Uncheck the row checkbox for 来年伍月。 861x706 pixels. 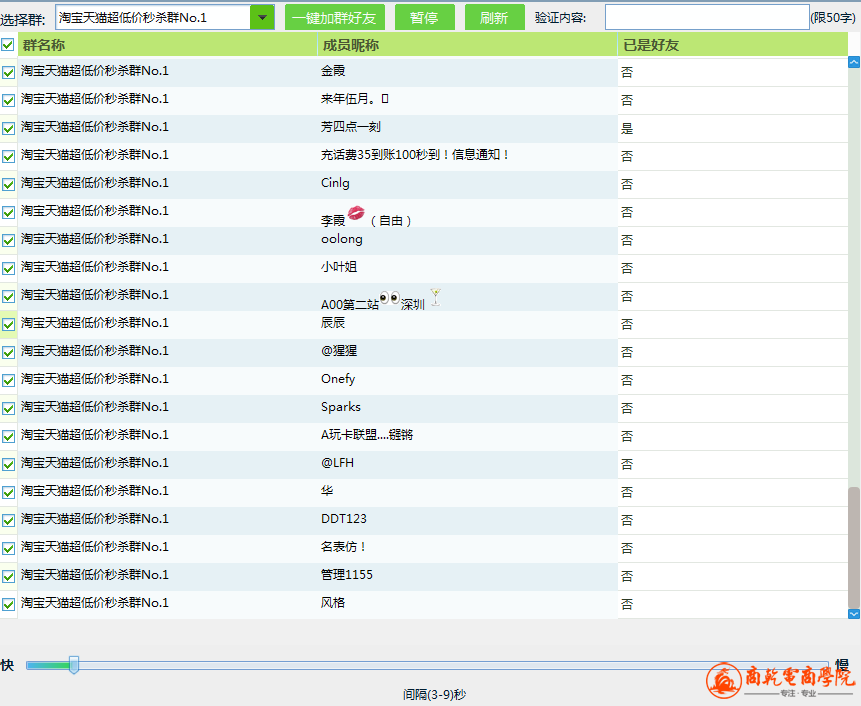click(x=8, y=100)
